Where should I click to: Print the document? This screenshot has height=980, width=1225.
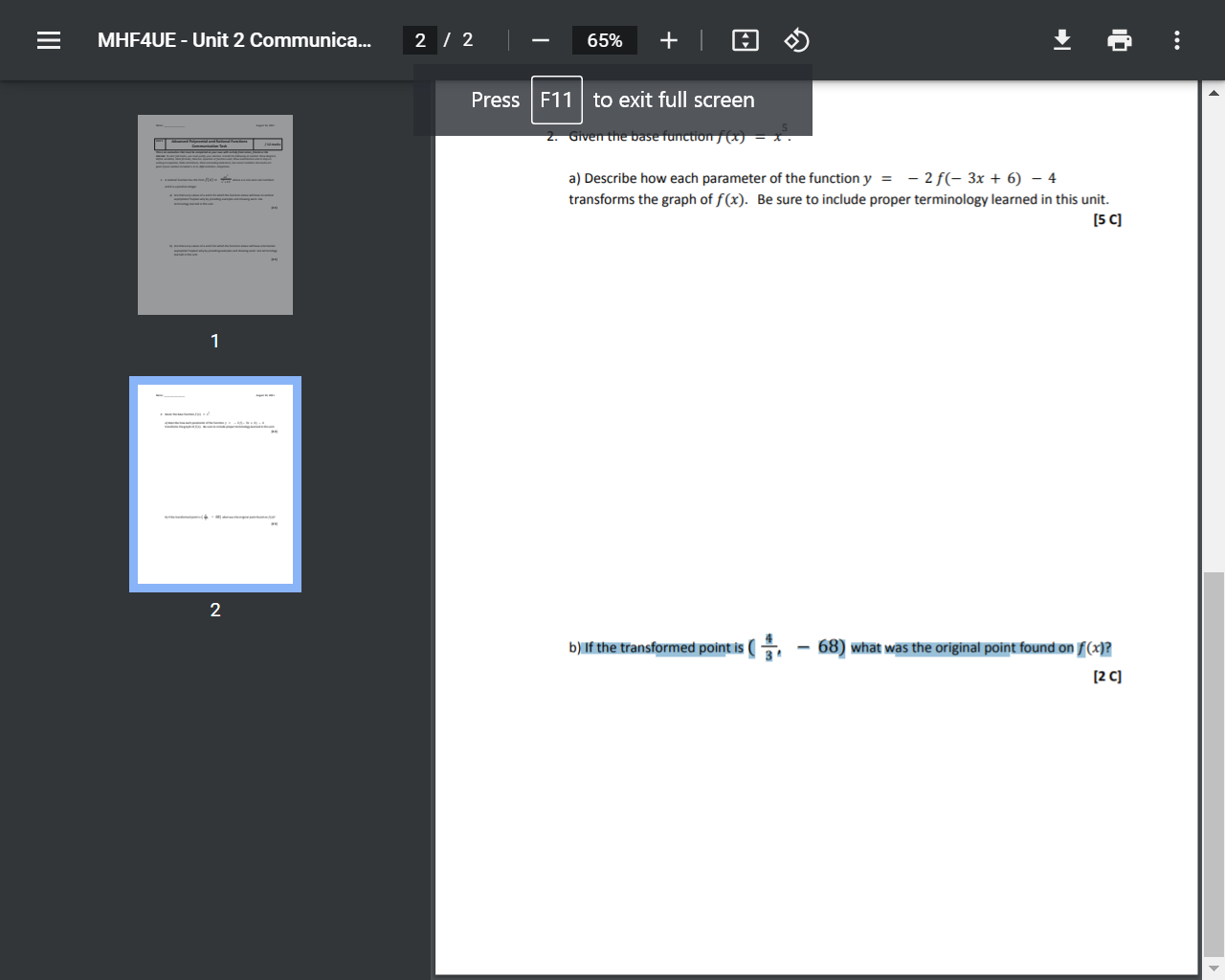click(x=1120, y=40)
